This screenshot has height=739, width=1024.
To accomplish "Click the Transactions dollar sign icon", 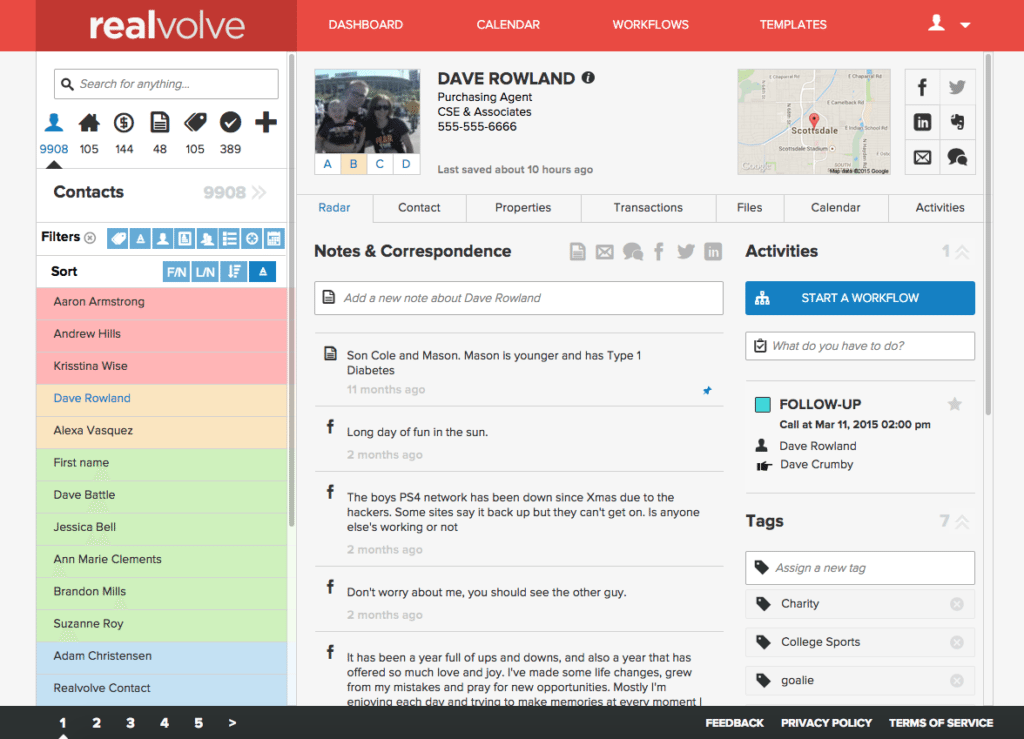I will pyautogui.click(x=124, y=123).
